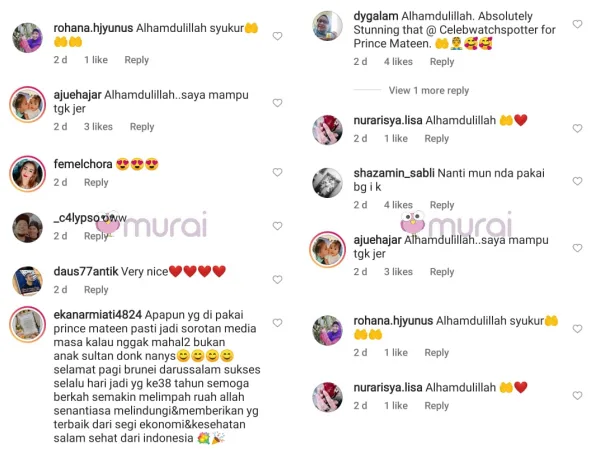Like femelchora's comment with heart icon

click(x=277, y=172)
